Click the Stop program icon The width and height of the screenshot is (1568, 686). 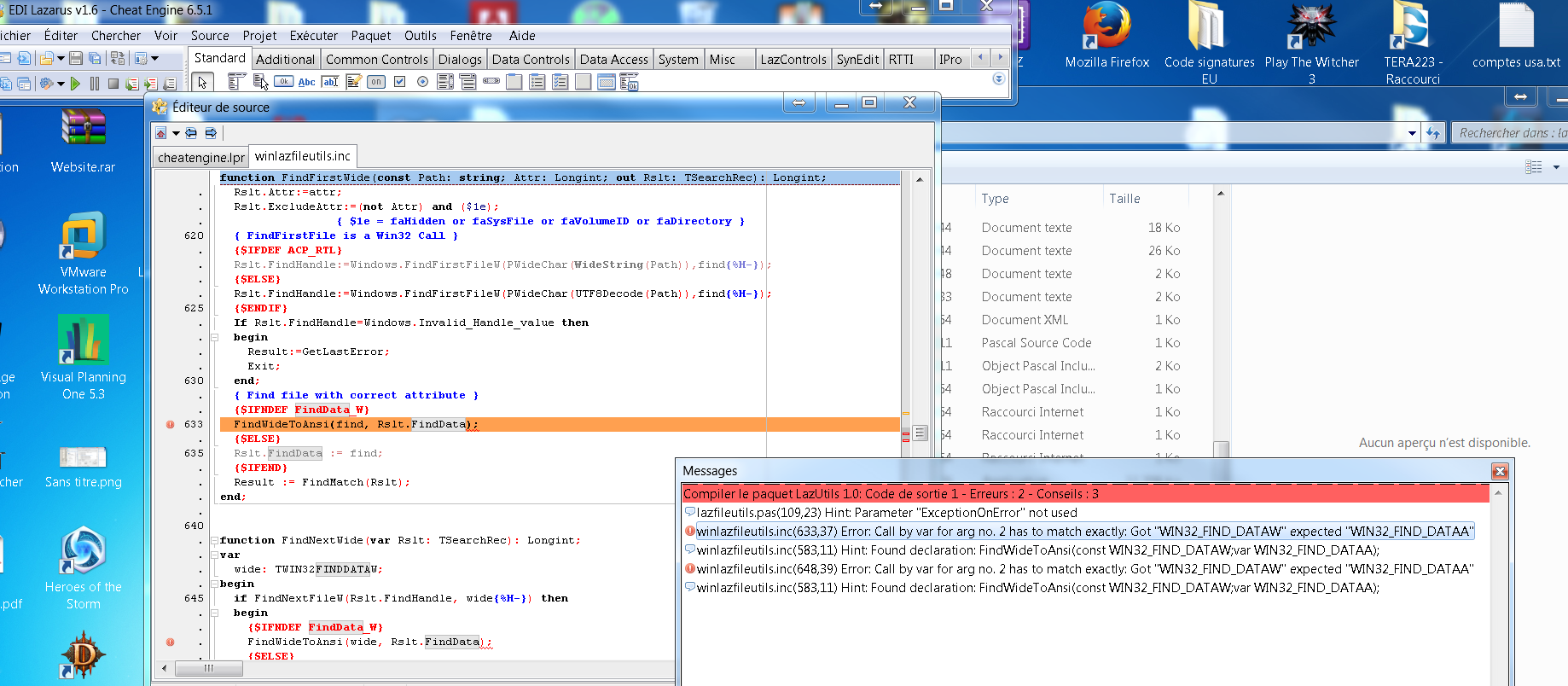(113, 84)
